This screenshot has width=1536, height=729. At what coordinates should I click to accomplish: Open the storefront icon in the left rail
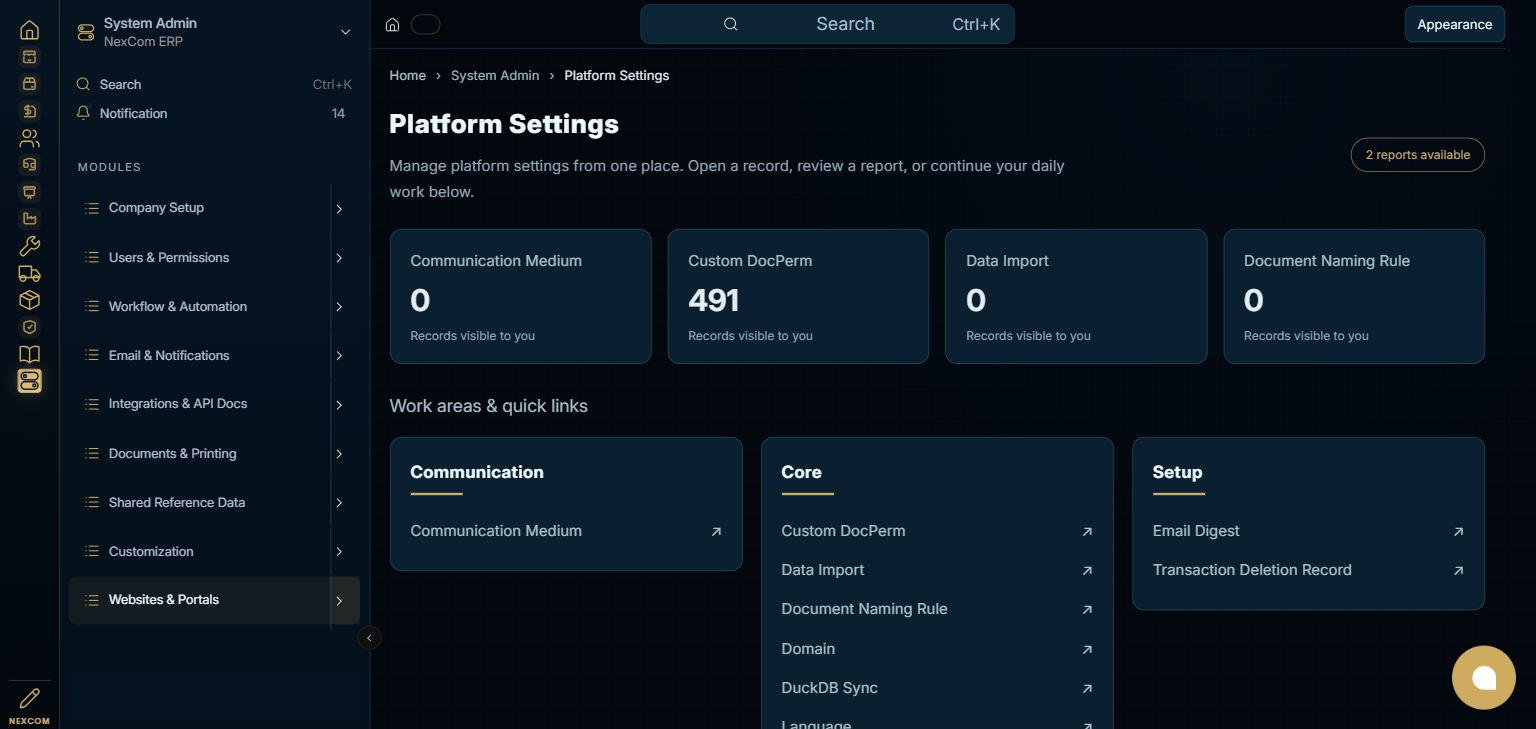pos(30,84)
